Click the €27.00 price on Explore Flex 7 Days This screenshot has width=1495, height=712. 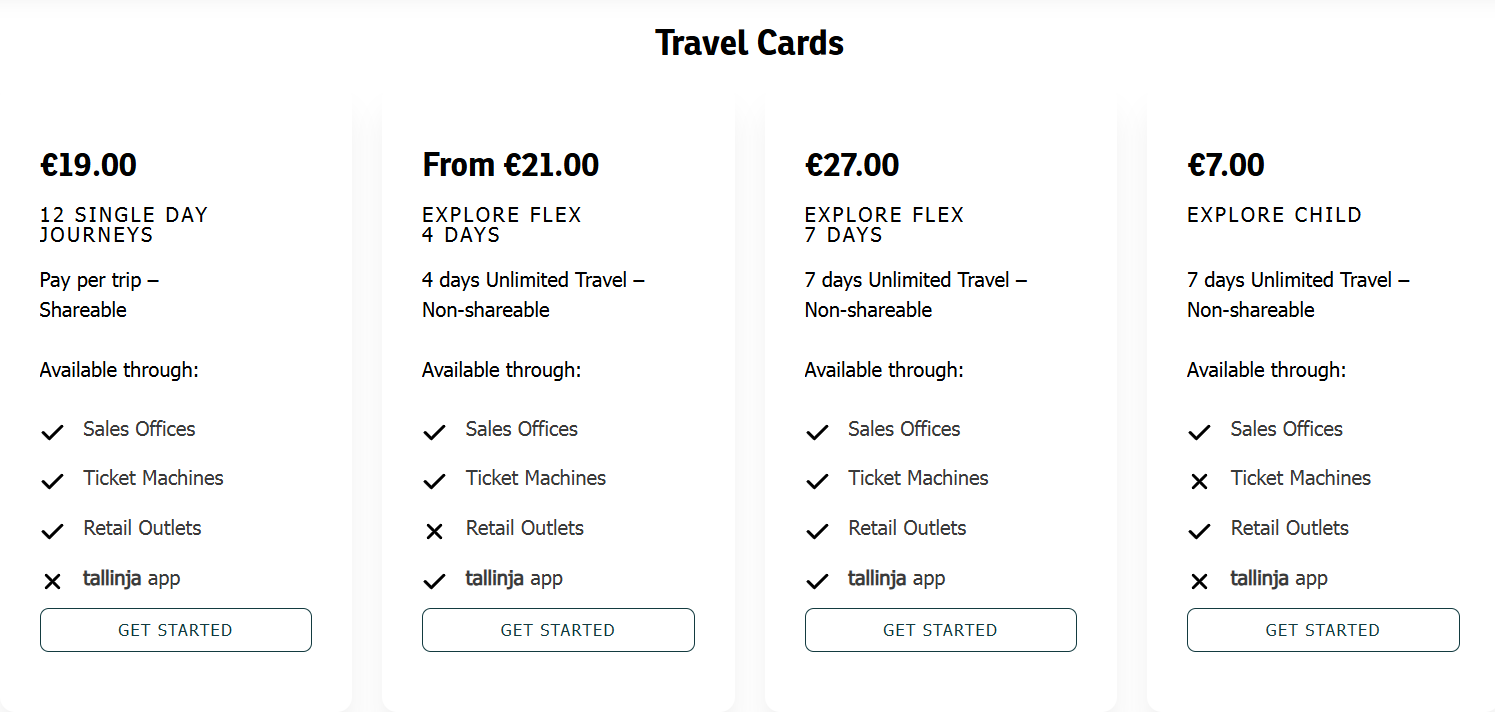point(853,164)
